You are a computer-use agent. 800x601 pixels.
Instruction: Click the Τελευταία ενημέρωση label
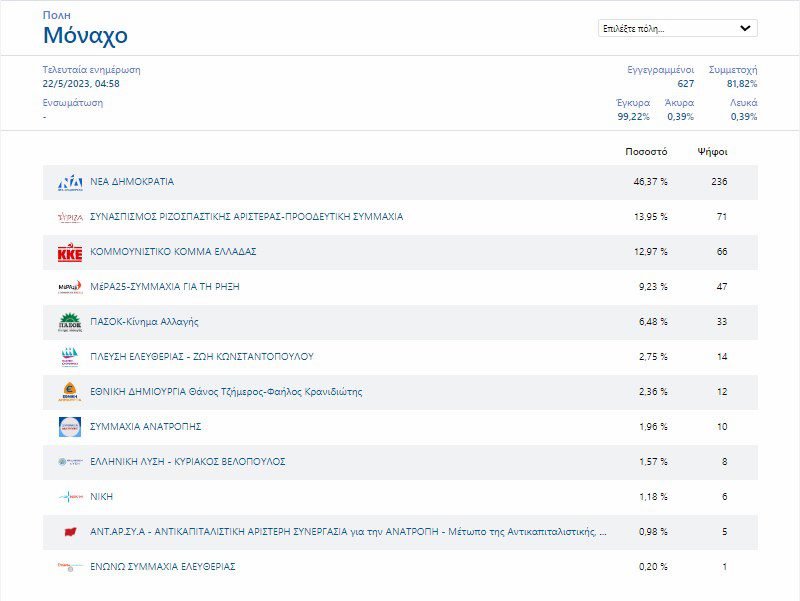click(91, 70)
